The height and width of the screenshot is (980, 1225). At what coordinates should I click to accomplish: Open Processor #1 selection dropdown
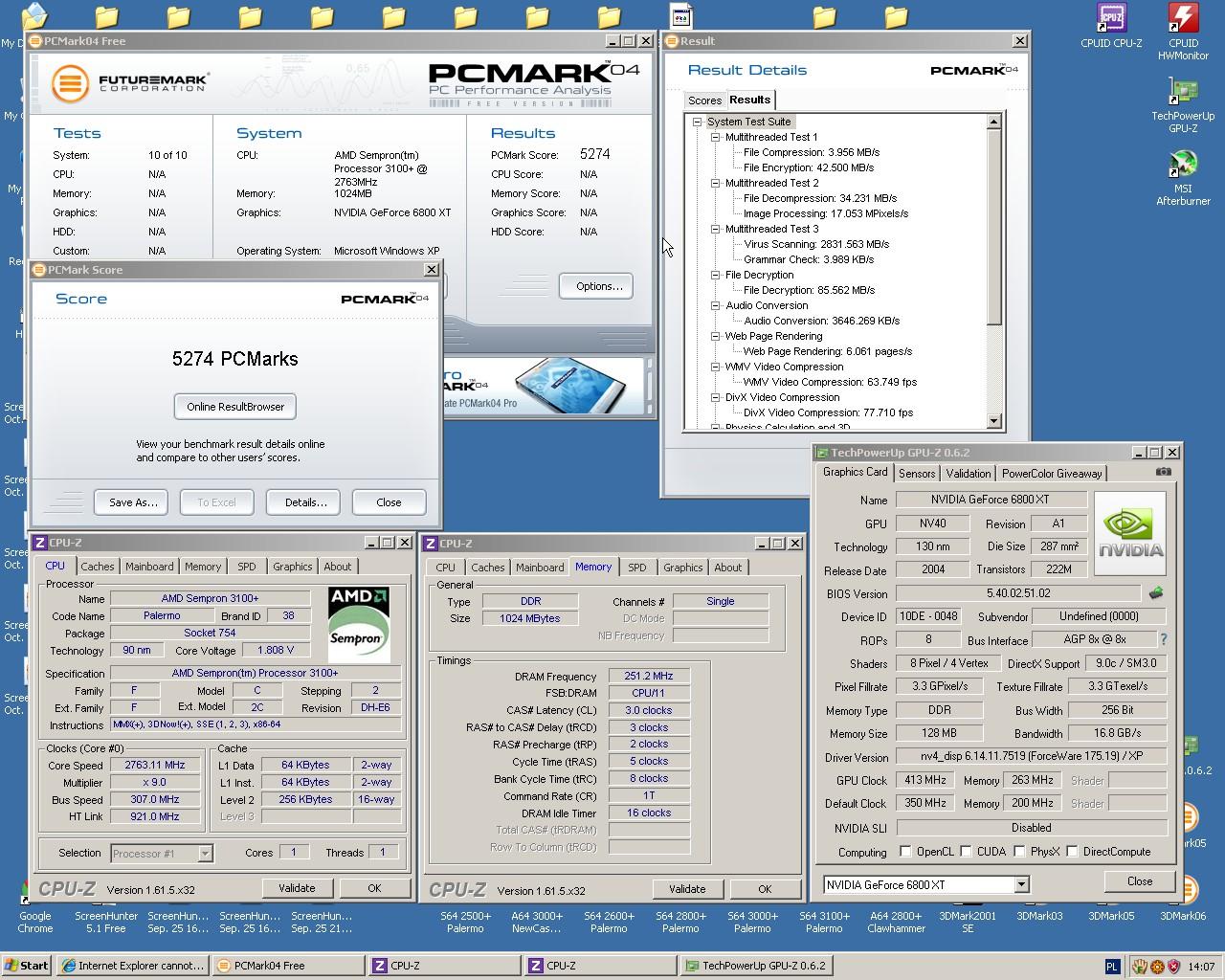pyautogui.click(x=205, y=853)
